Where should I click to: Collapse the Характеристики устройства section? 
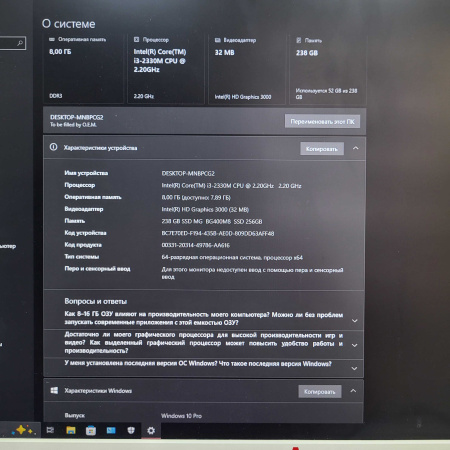pos(356,148)
